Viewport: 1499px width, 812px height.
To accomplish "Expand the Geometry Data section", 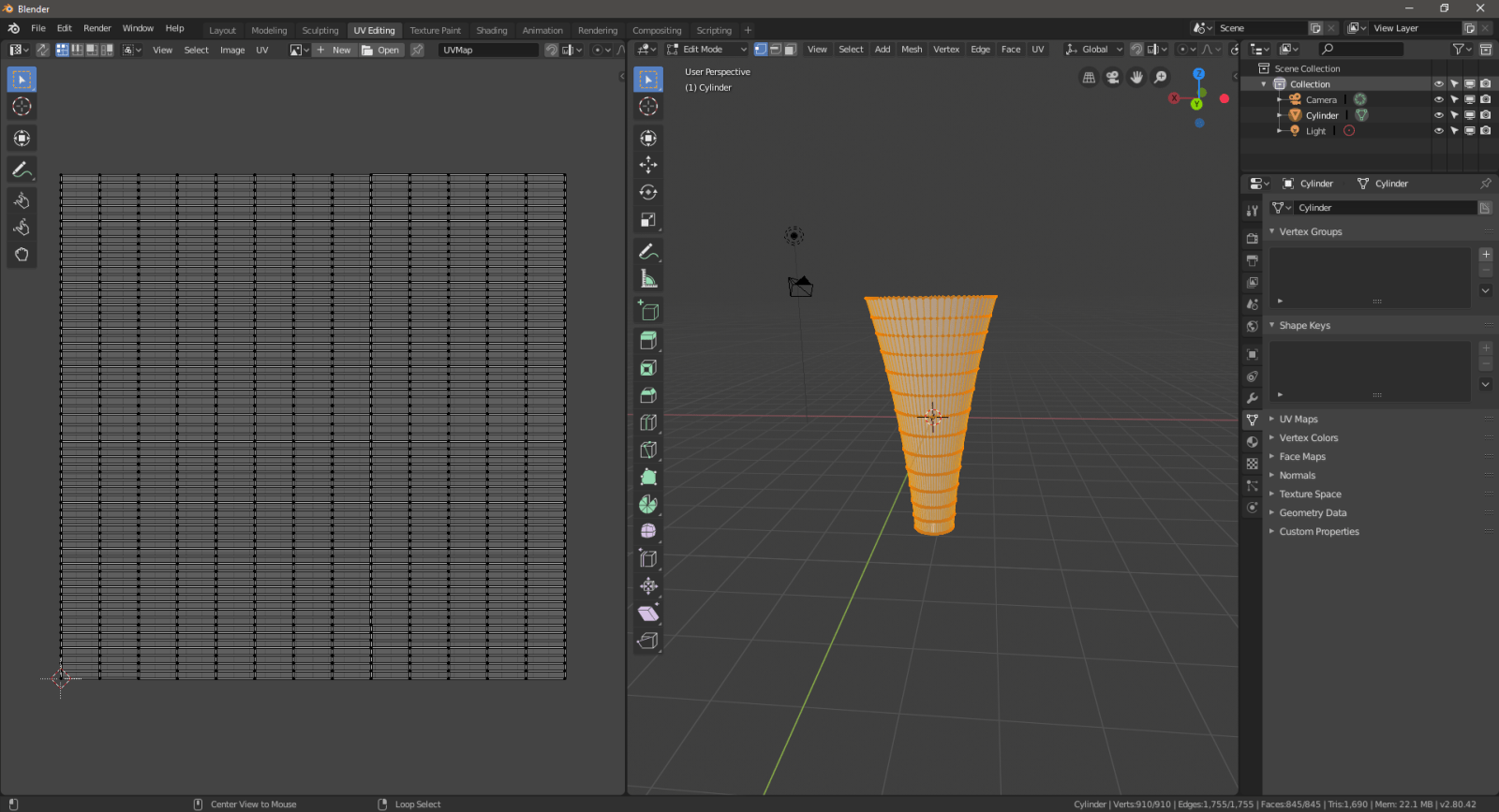I will [1313, 513].
